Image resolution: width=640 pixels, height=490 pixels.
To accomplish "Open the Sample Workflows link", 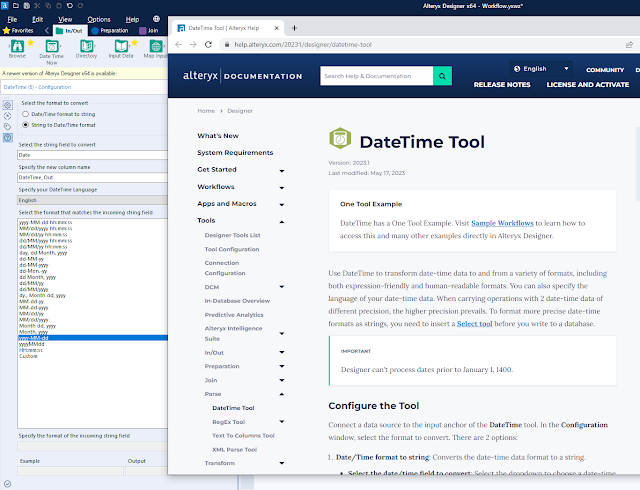I will tap(502, 223).
